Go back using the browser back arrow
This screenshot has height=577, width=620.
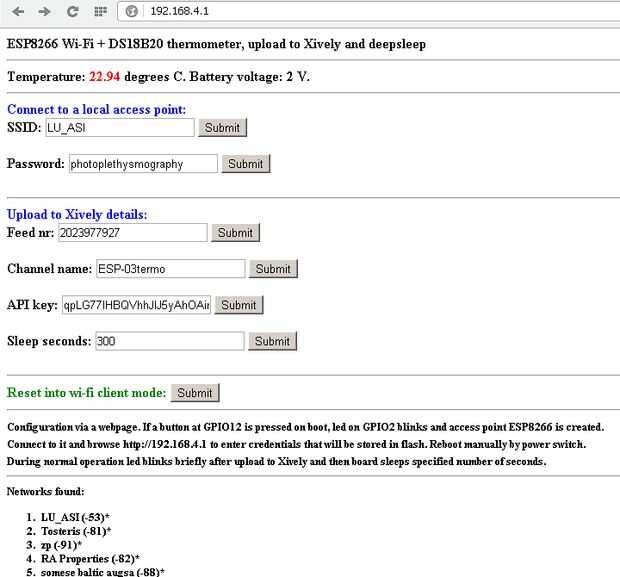18,11
